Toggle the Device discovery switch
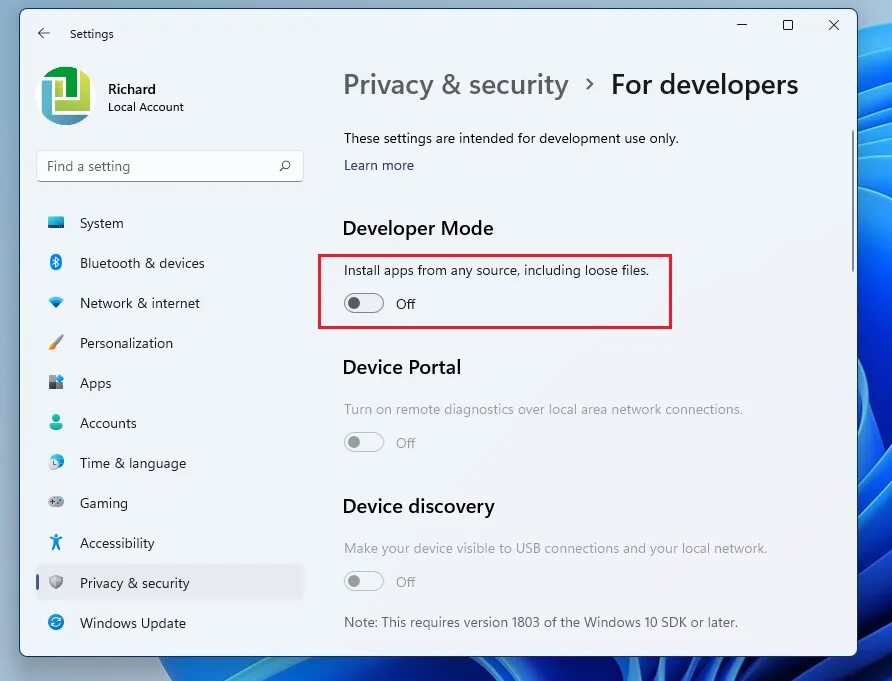The height and width of the screenshot is (681, 892). point(364,581)
